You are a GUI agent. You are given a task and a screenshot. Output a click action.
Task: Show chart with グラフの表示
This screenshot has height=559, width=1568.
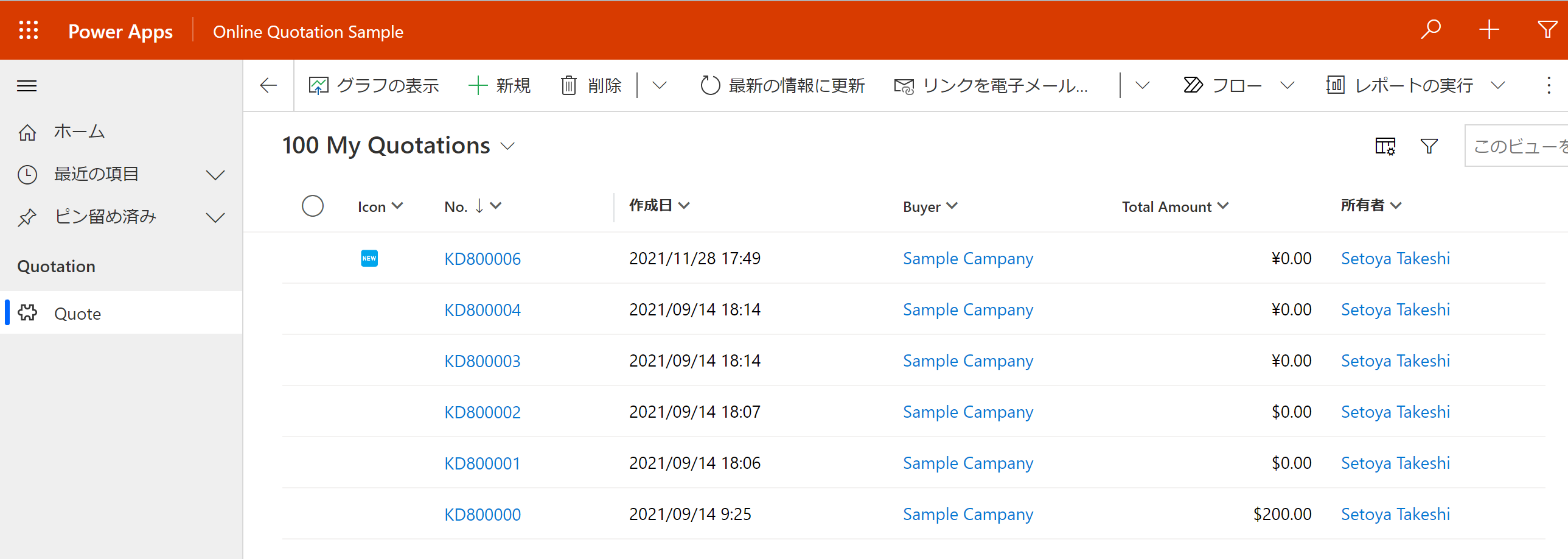(x=374, y=86)
